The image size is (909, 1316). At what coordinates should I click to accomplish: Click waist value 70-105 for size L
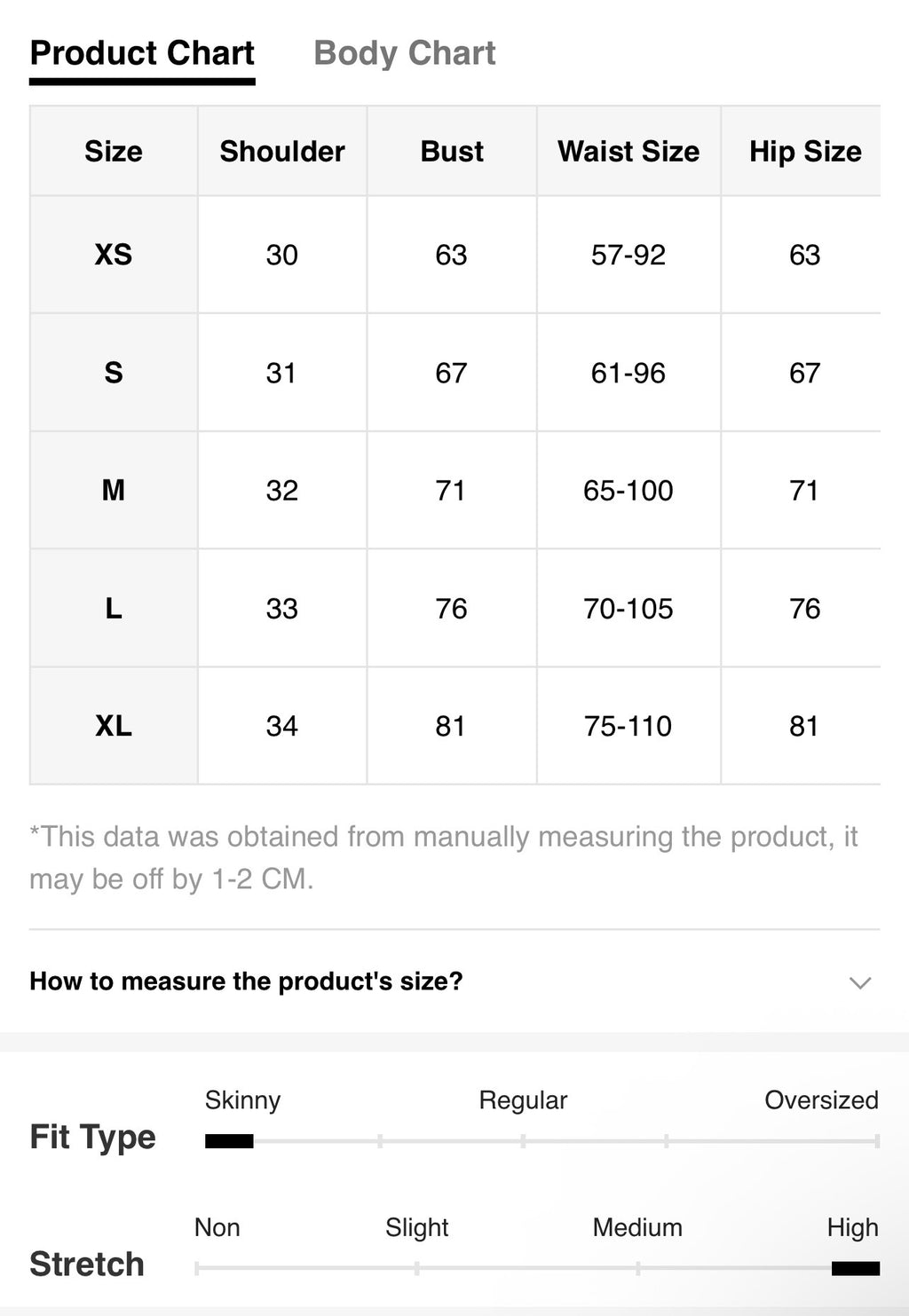[628, 608]
